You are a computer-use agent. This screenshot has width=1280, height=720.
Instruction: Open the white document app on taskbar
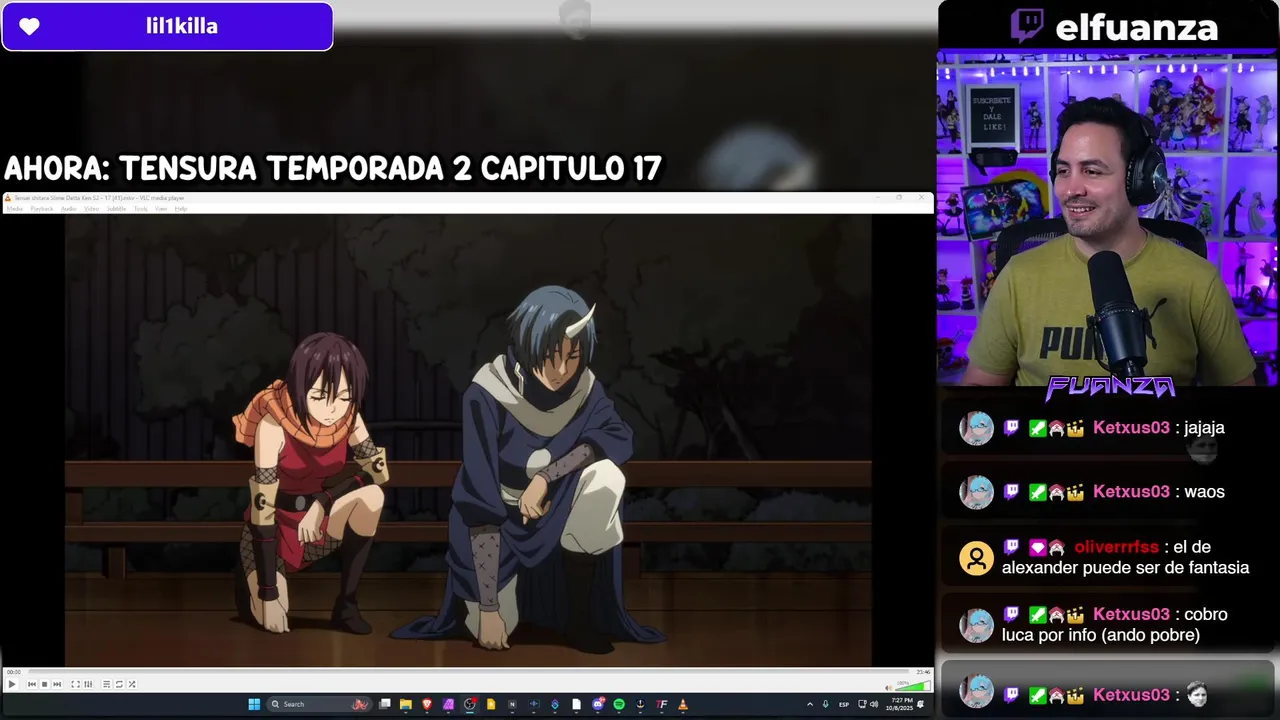click(x=576, y=704)
